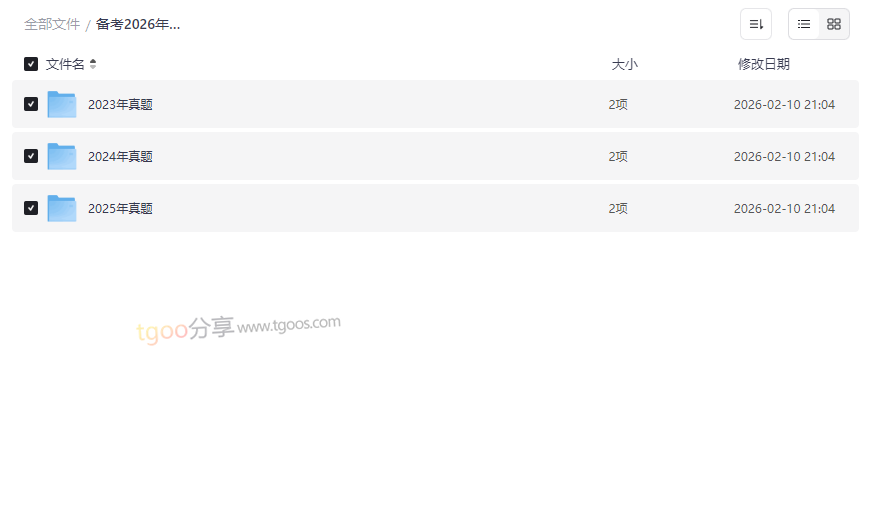The height and width of the screenshot is (514, 874).
Task: Click the 文件名 column header
Action: (65, 64)
